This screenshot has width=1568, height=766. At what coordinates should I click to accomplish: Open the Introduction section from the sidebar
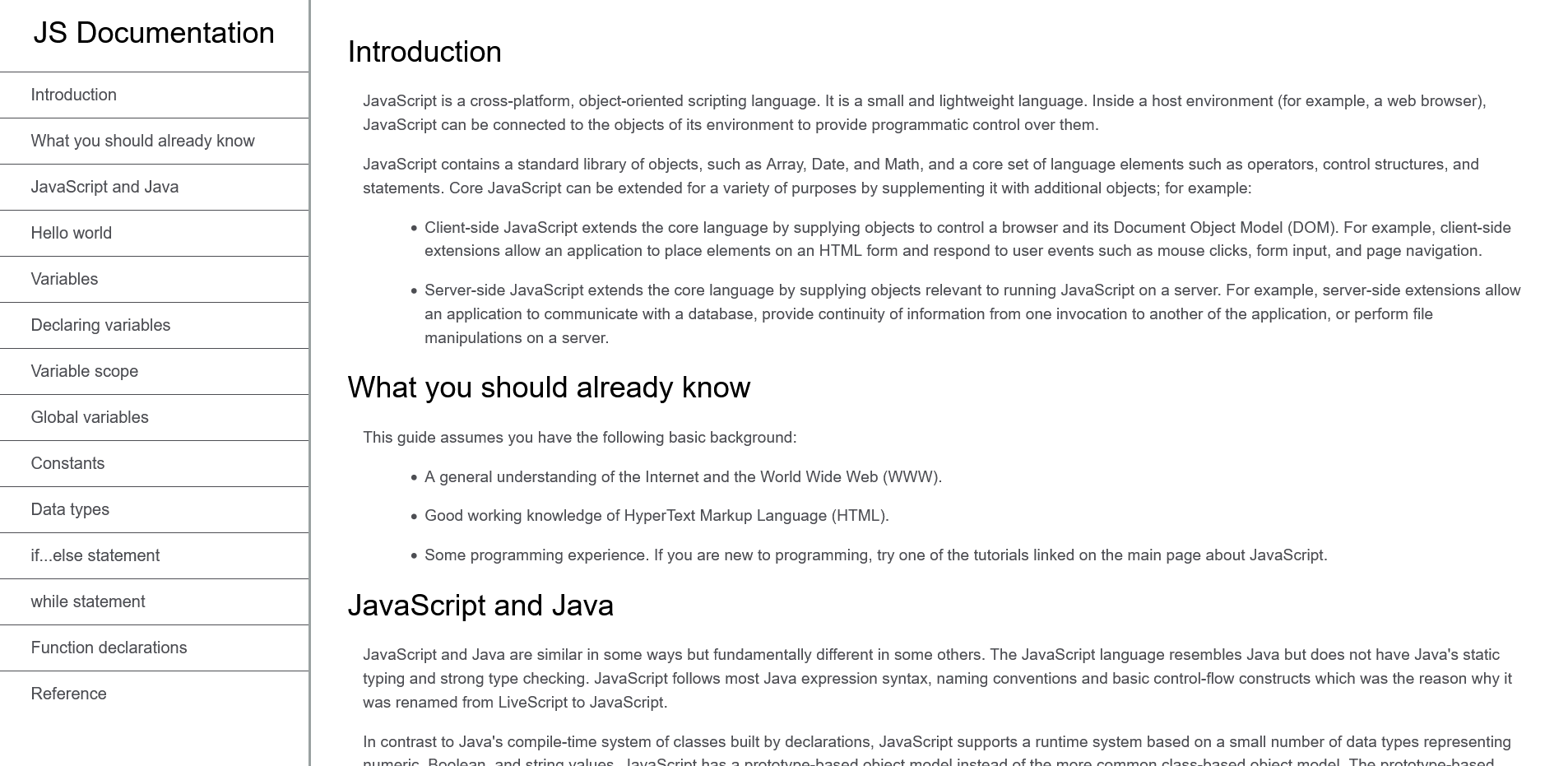tap(73, 95)
